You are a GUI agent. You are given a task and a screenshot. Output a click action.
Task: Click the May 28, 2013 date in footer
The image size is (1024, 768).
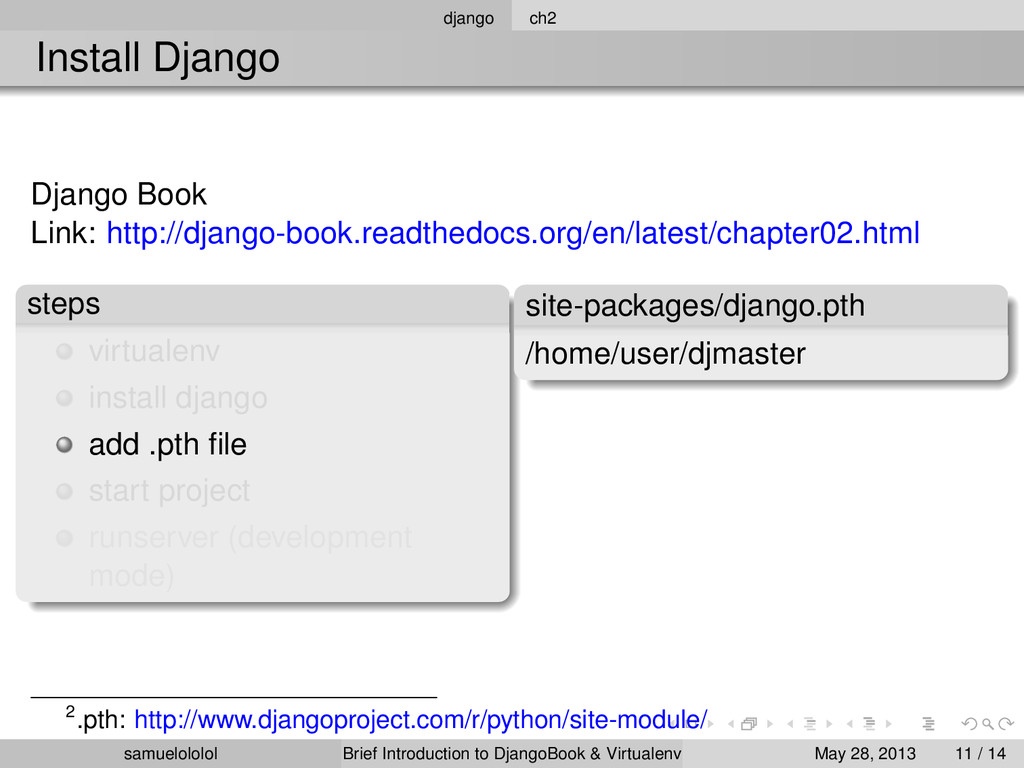pos(865,754)
